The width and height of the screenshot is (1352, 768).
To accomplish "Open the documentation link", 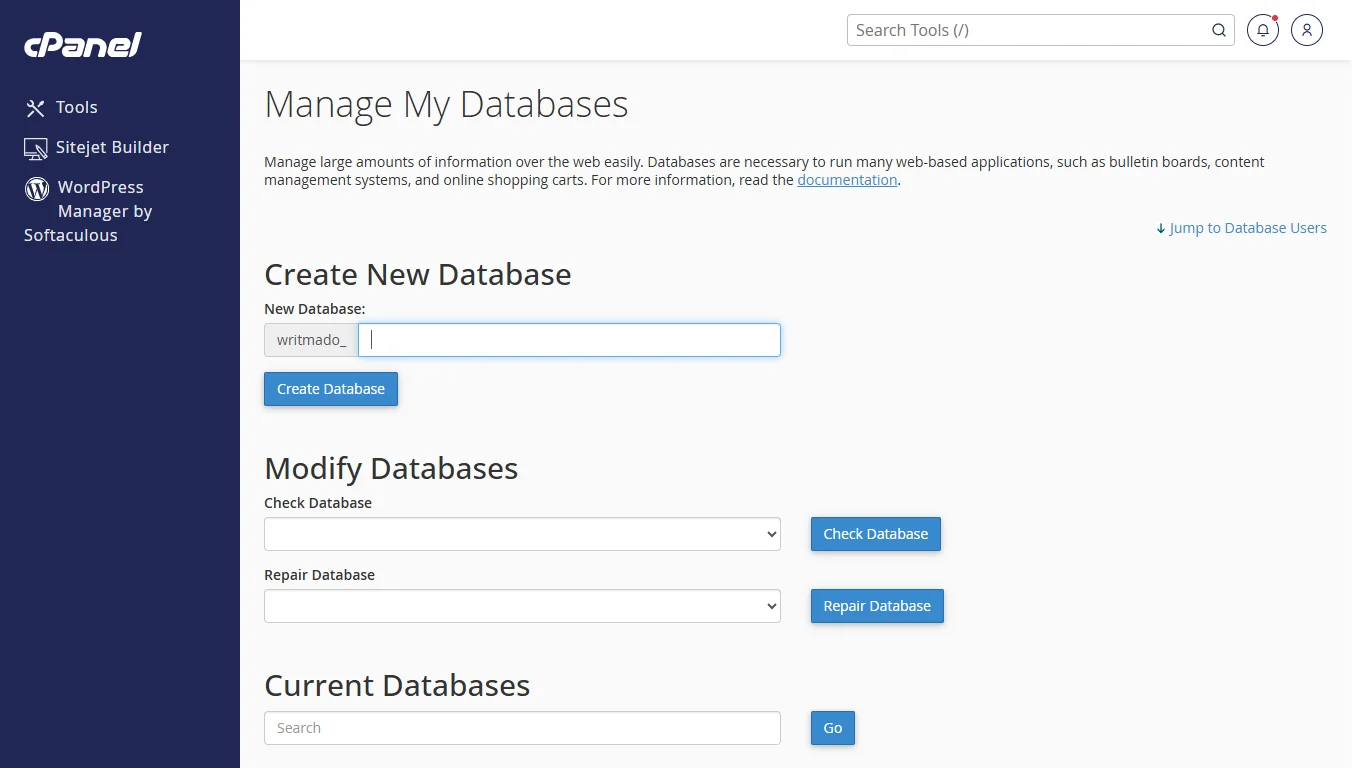I will [847, 180].
